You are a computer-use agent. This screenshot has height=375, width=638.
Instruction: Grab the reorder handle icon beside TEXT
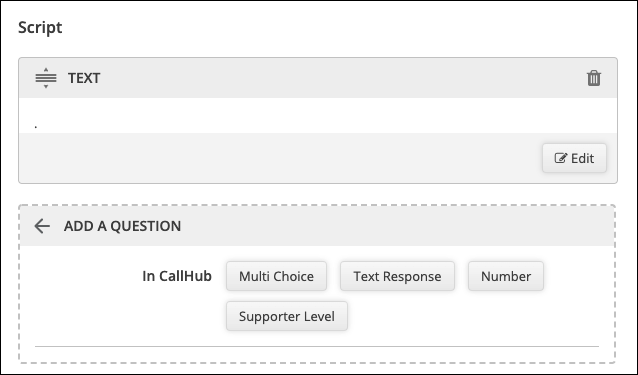pyautogui.click(x=46, y=78)
